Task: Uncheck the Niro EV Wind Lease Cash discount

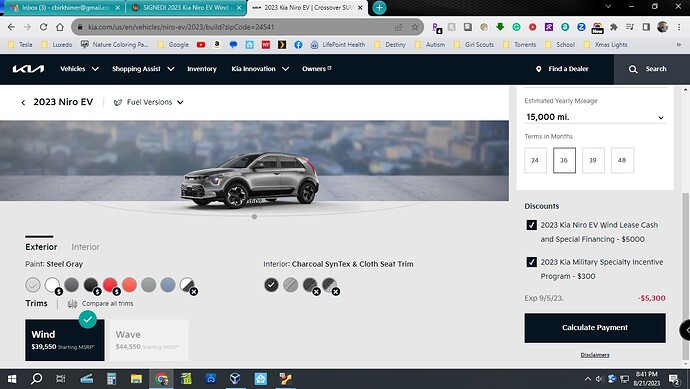Action: [532, 225]
